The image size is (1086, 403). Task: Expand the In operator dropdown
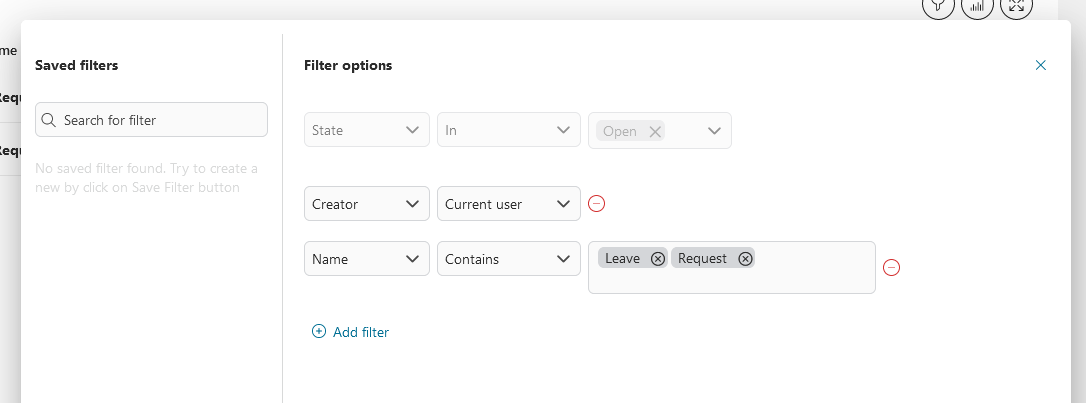click(508, 131)
